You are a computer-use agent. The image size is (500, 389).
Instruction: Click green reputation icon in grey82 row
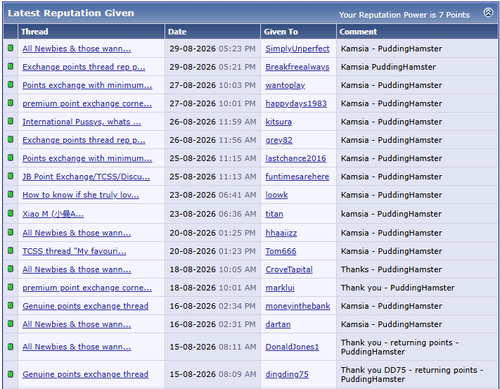pyautogui.click(x=11, y=140)
